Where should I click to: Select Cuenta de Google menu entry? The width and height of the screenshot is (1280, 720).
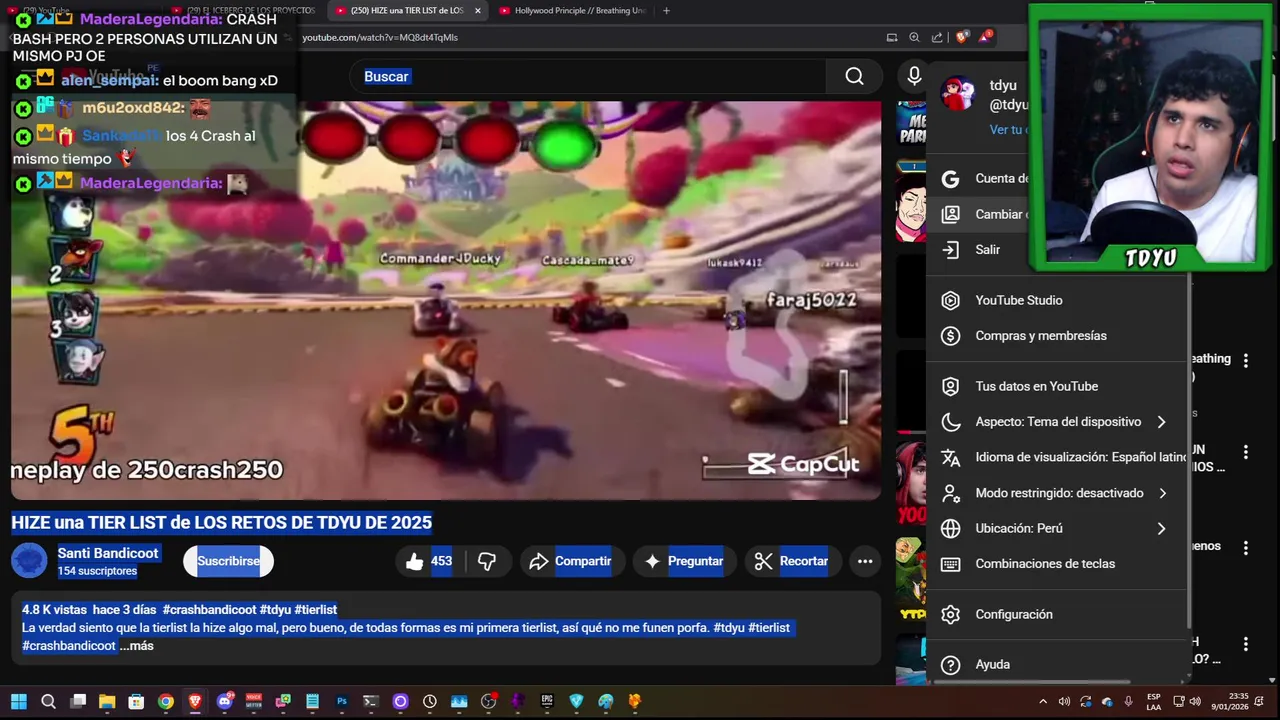980,178
